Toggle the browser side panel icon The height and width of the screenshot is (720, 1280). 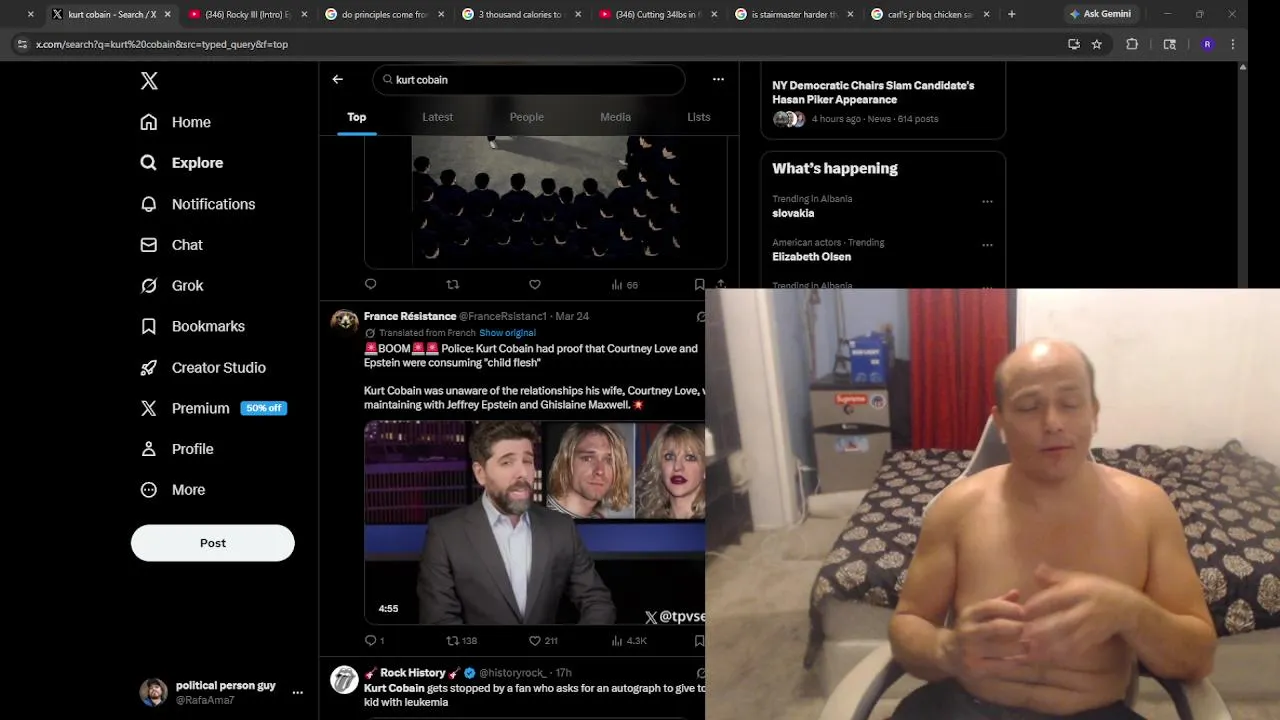(x=1169, y=44)
